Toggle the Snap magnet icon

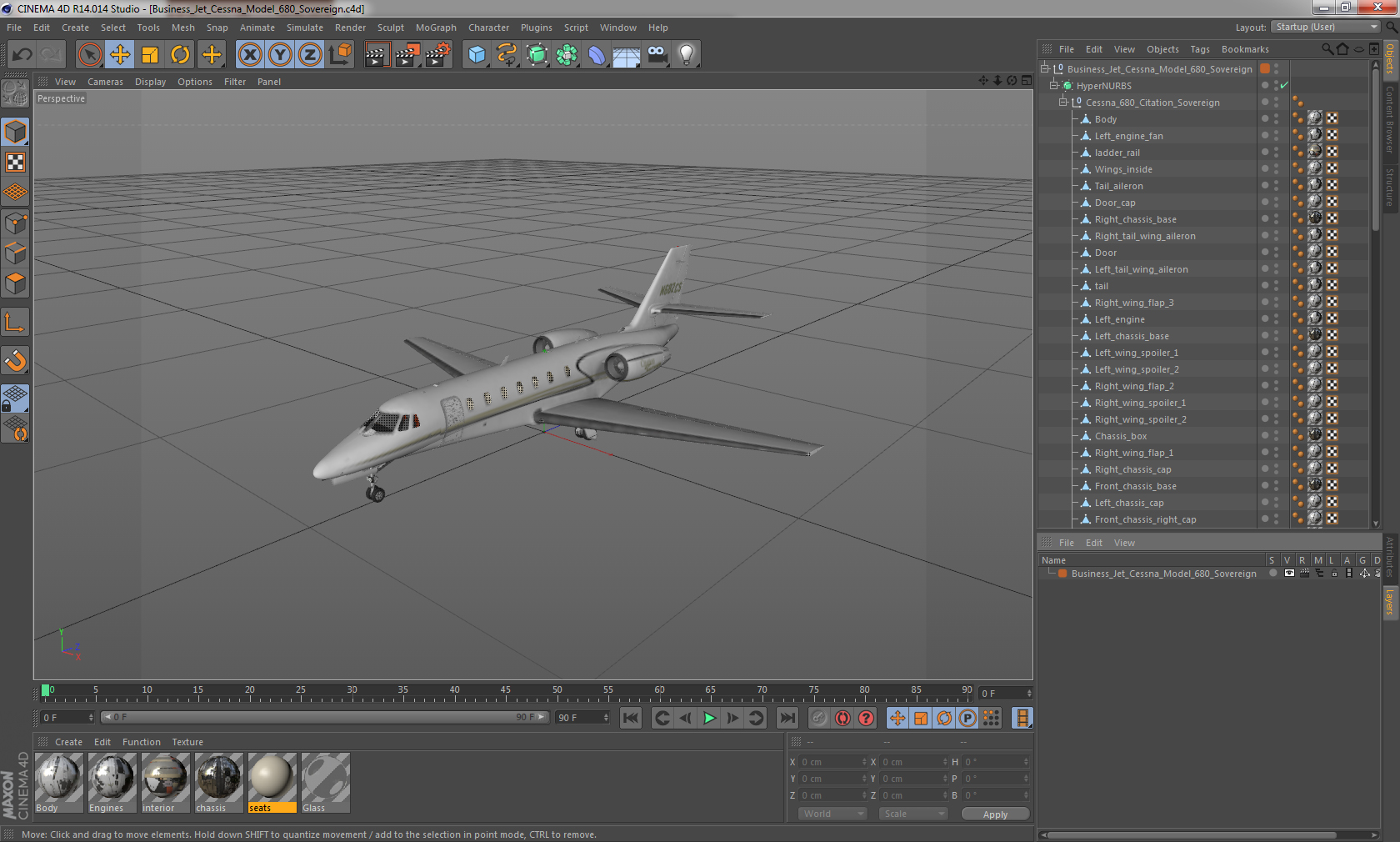click(16, 360)
